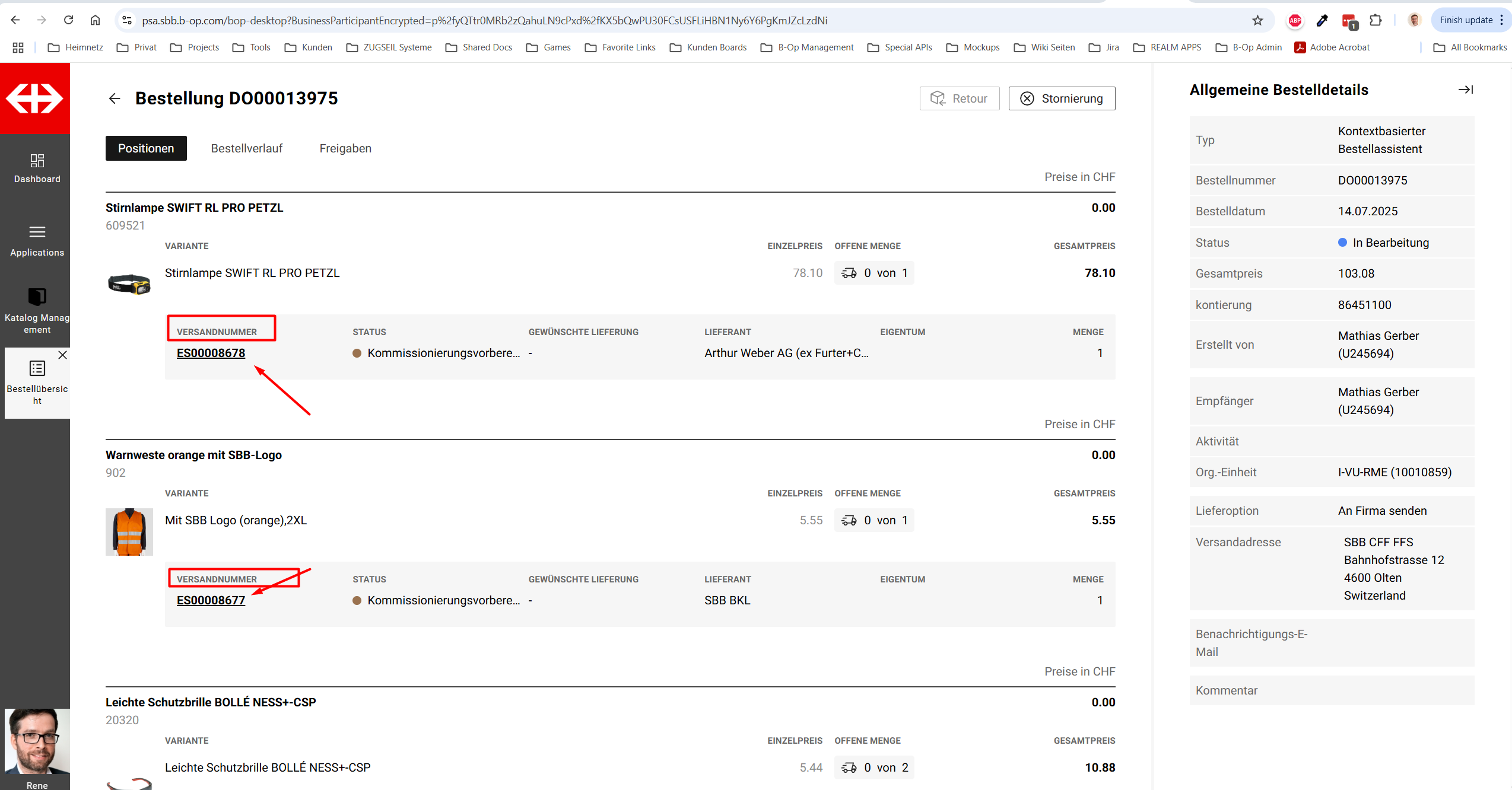The image size is (1512, 790).
Task: Click the Adblock Plus extension icon
Action: pyautogui.click(x=1295, y=21)
